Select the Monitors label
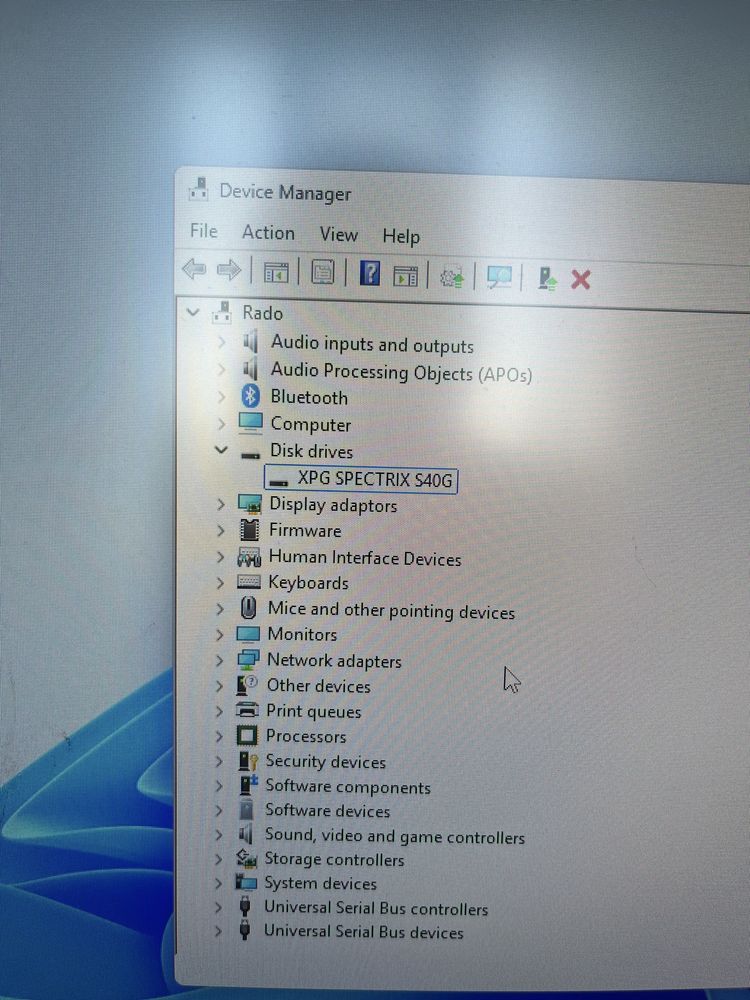This screenshot has height=1000, width=750. pos(302,634)
